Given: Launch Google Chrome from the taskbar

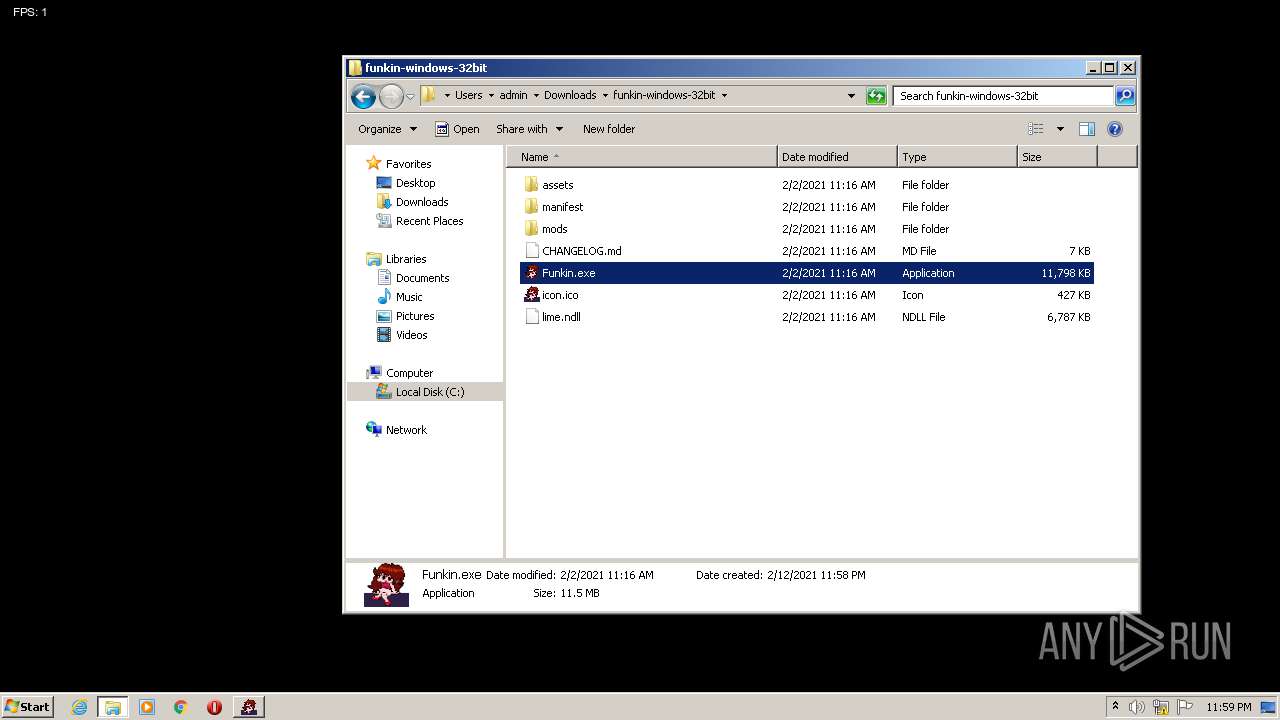Looking at the screenshot, I should (181, 707).
